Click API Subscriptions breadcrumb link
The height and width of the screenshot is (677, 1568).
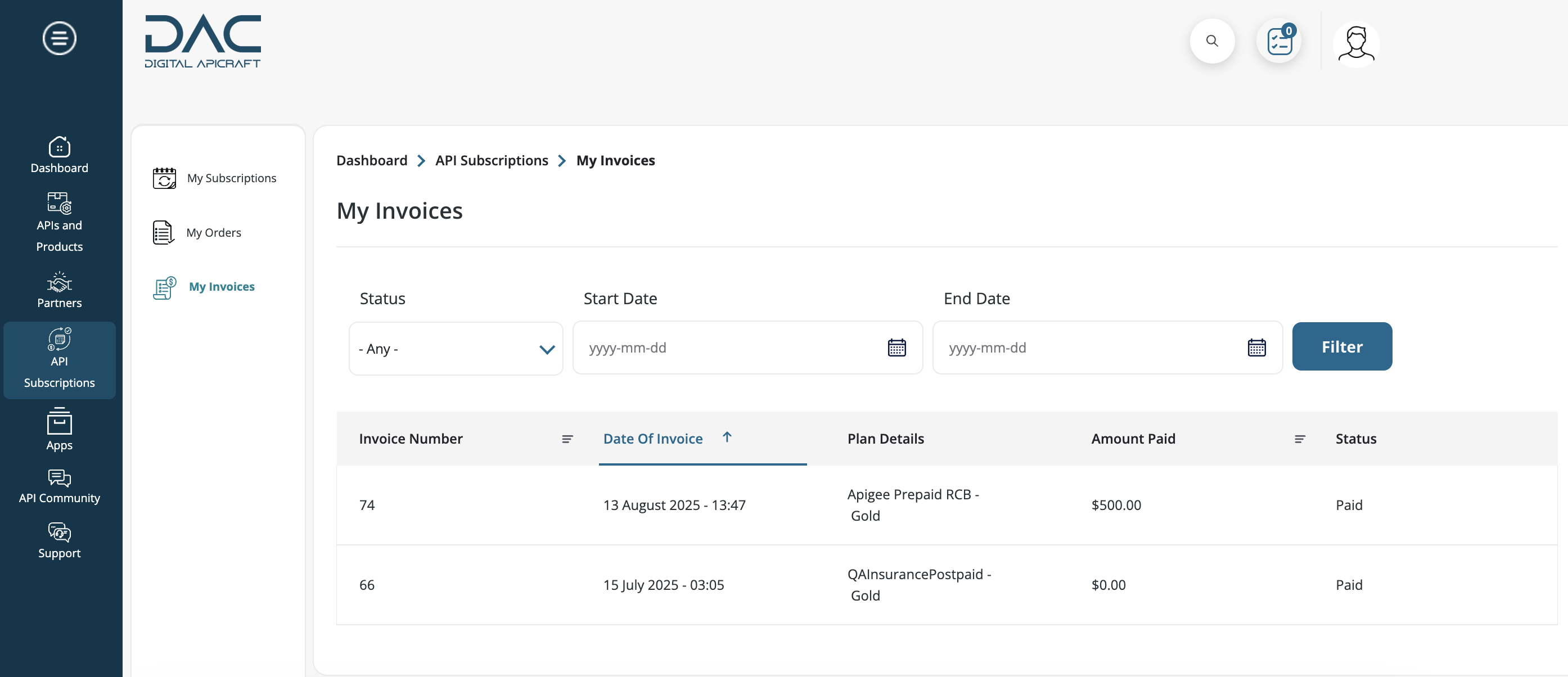[492, 160]
